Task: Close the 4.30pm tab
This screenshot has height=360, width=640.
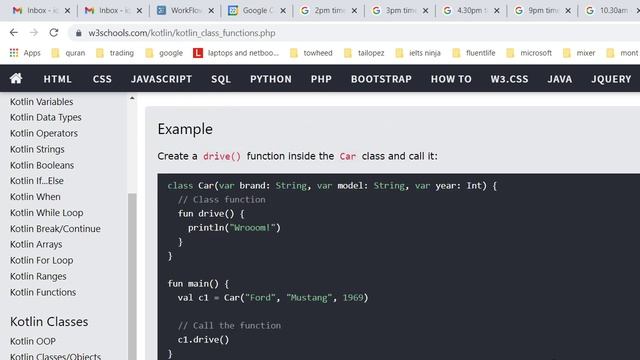Action: click(497, 11)
